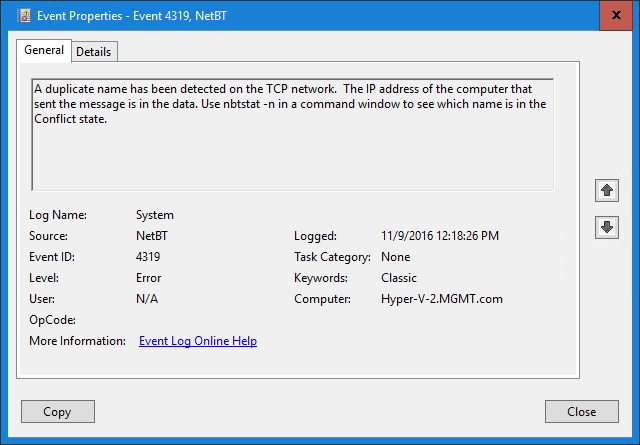The width and height of the screenshot is (640, 445).
Task: Open the Event Log Online Help link
Action: click(197, 341)
